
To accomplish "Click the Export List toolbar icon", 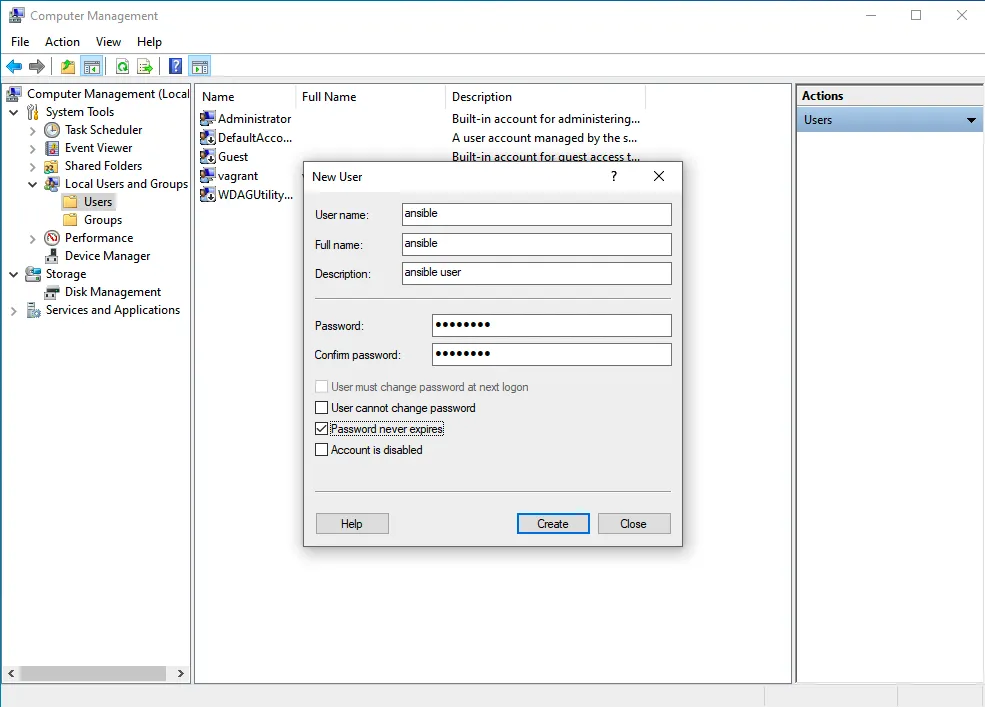I will (x=145, y=66).
